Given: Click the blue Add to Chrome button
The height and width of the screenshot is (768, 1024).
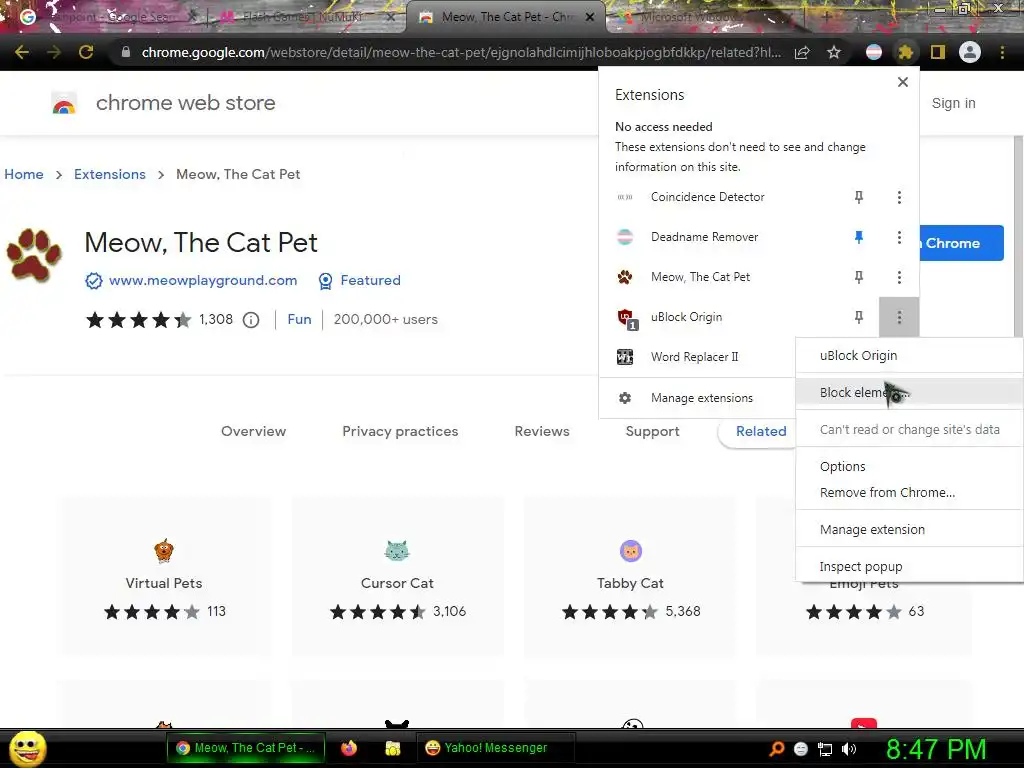Looking at the screenshot, I should [961, 243].
